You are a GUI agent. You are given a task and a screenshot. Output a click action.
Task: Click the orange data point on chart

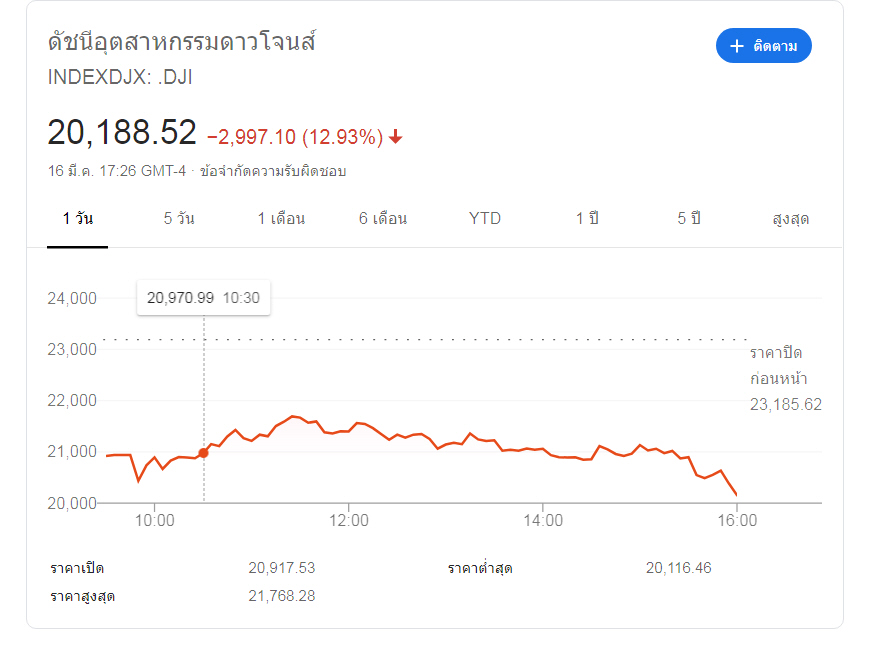(x=204, y=453)
